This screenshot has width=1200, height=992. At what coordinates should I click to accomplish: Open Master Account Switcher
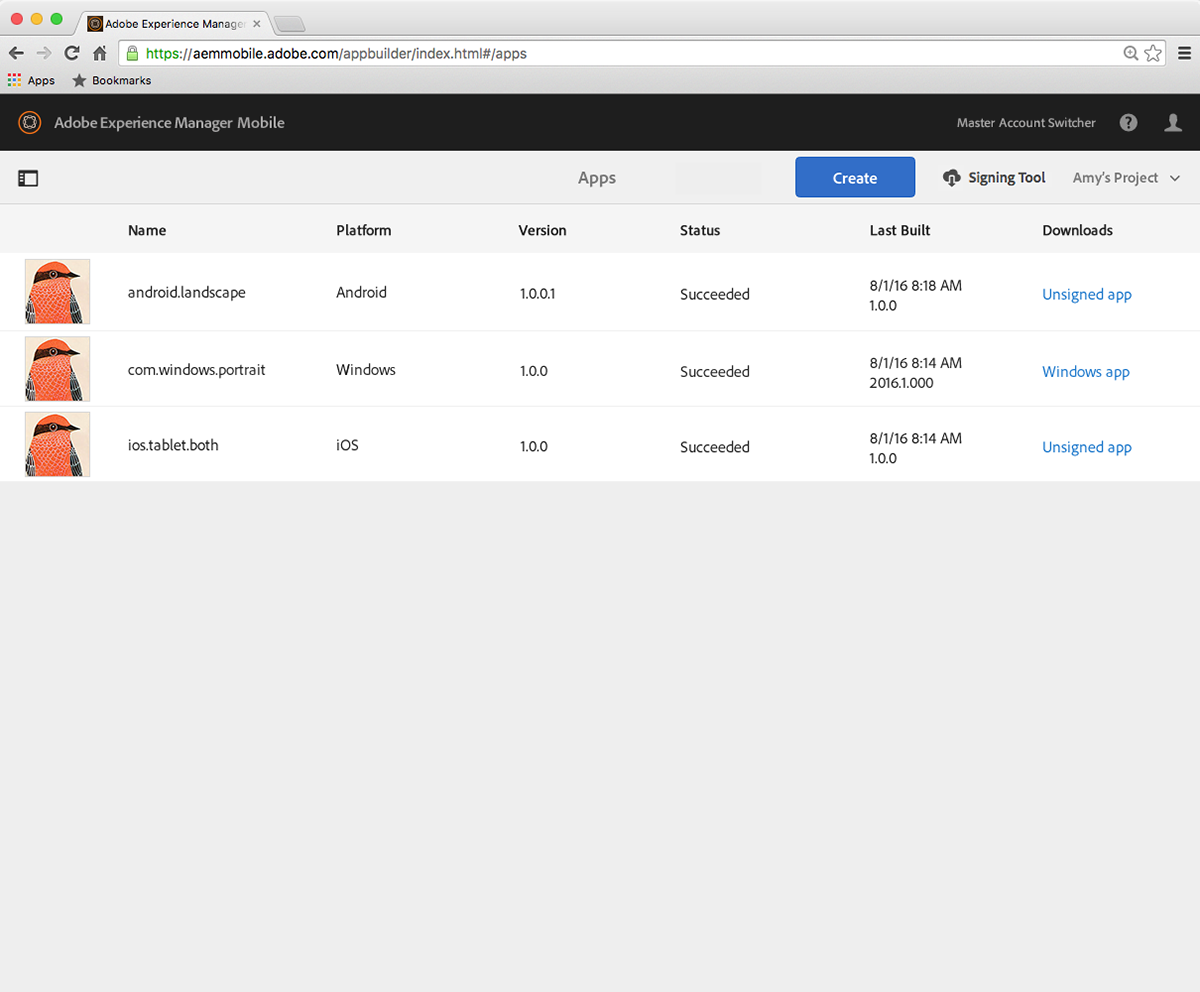coord(1026,123)
